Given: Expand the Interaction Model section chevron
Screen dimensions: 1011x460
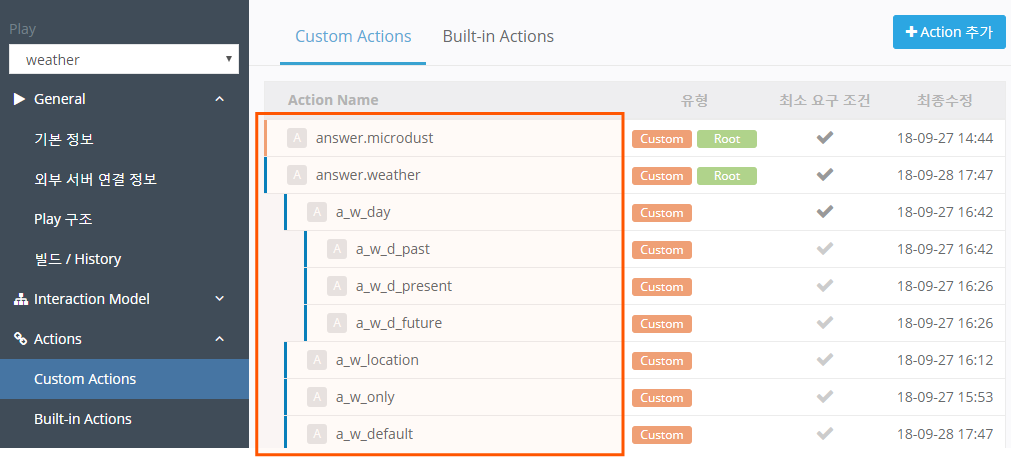Looking at the screenshot, I should coord(220,299).
